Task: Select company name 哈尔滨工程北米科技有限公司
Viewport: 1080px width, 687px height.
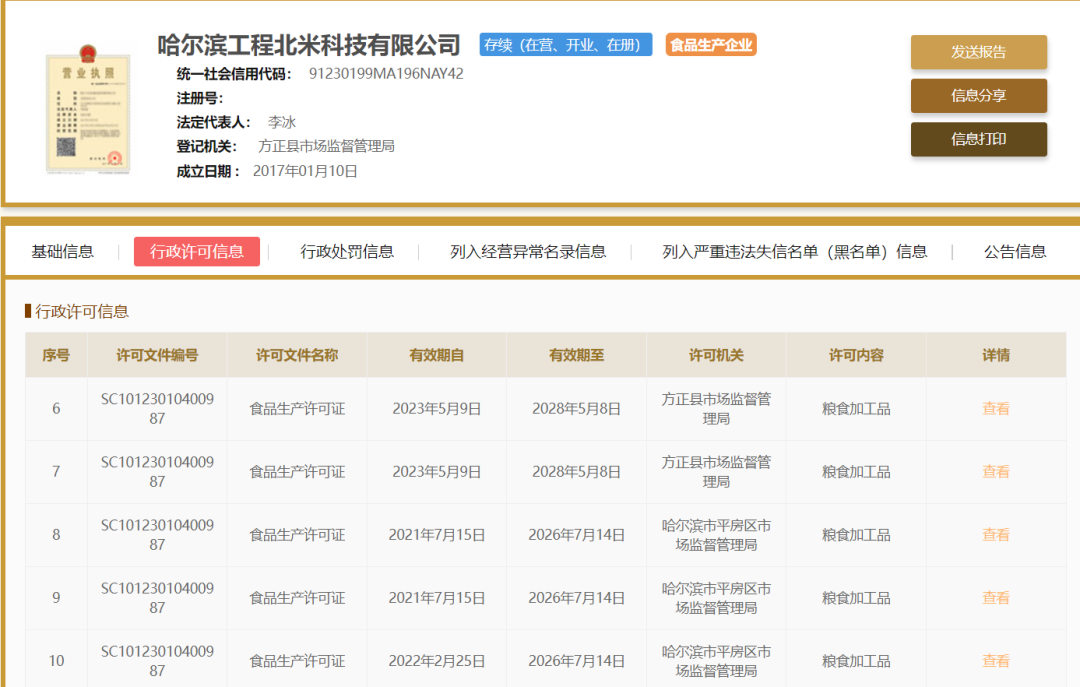Action: click(309, 45)
